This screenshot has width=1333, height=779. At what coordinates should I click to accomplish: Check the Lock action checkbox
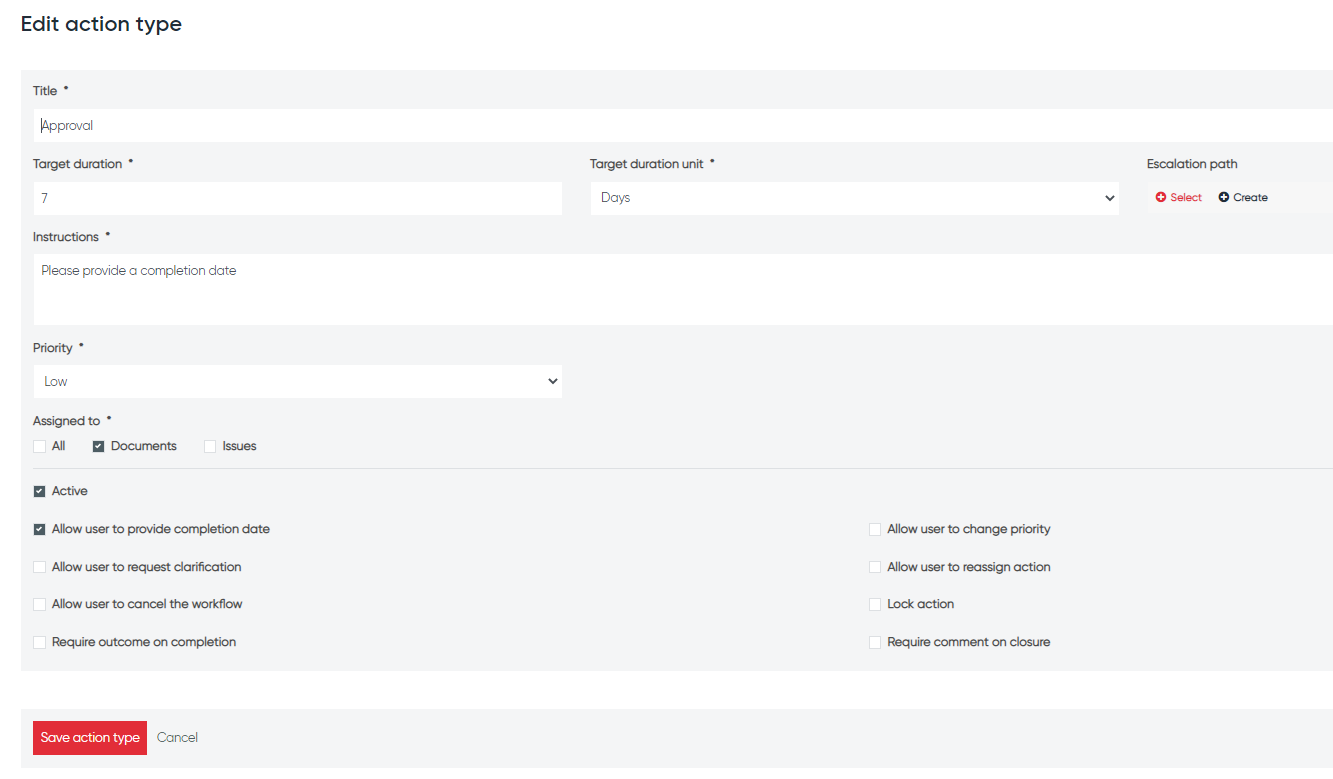pyautogui.click(x=875, y=605)
